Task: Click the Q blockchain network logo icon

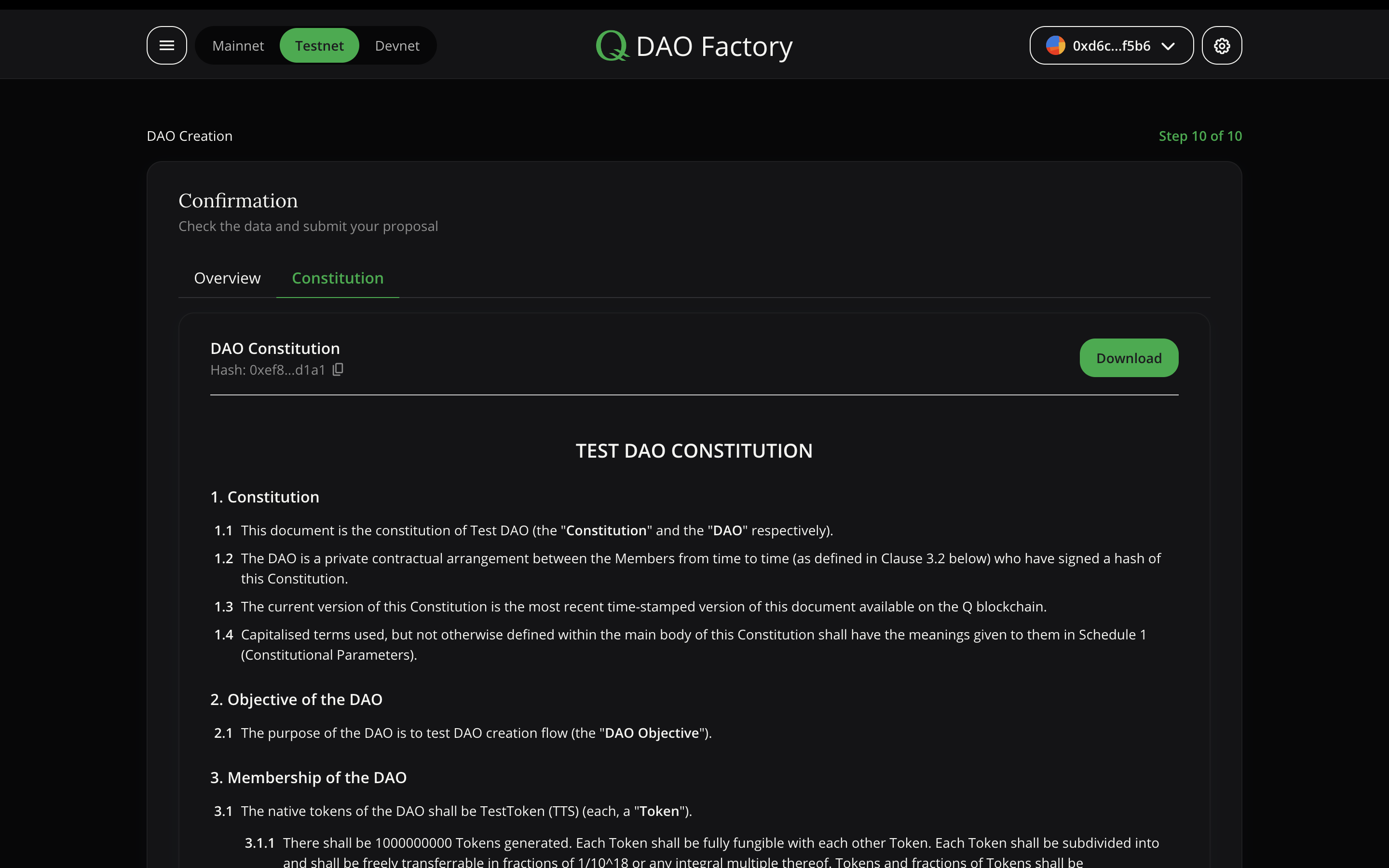Action: [611, 44]
